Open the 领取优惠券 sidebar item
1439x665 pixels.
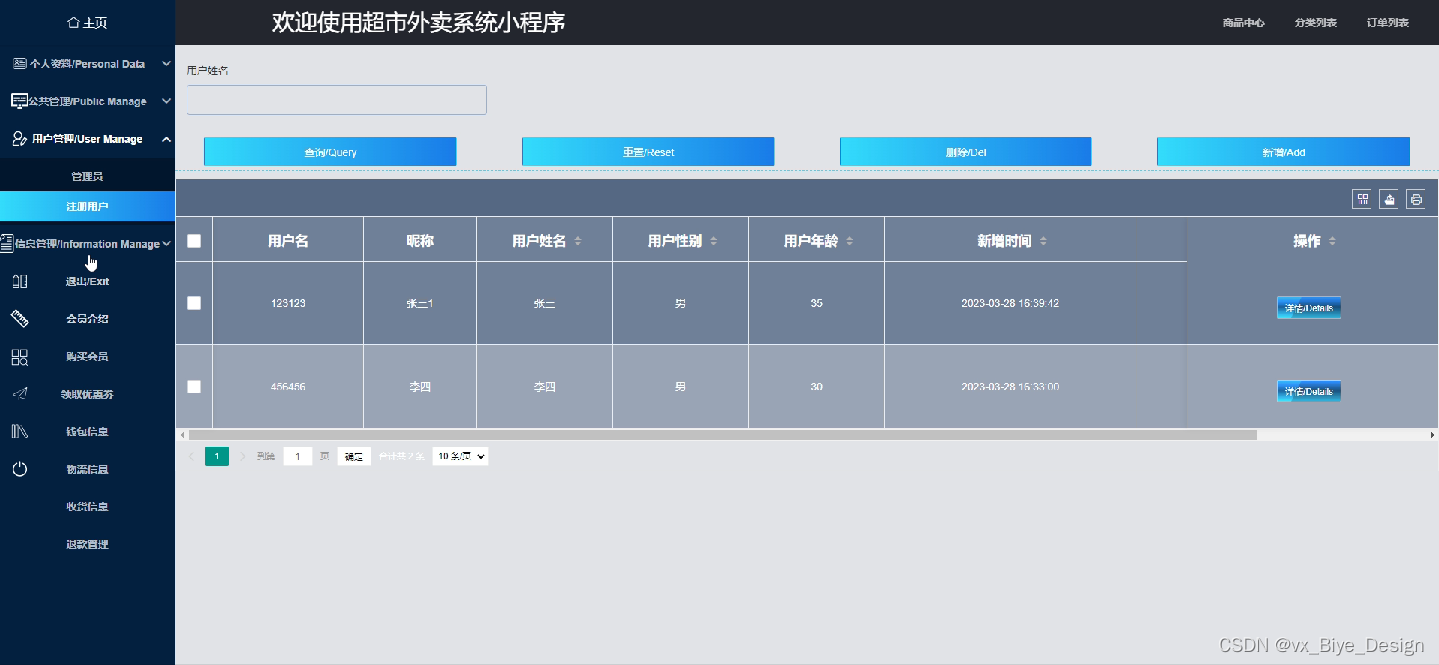[87, 394]
